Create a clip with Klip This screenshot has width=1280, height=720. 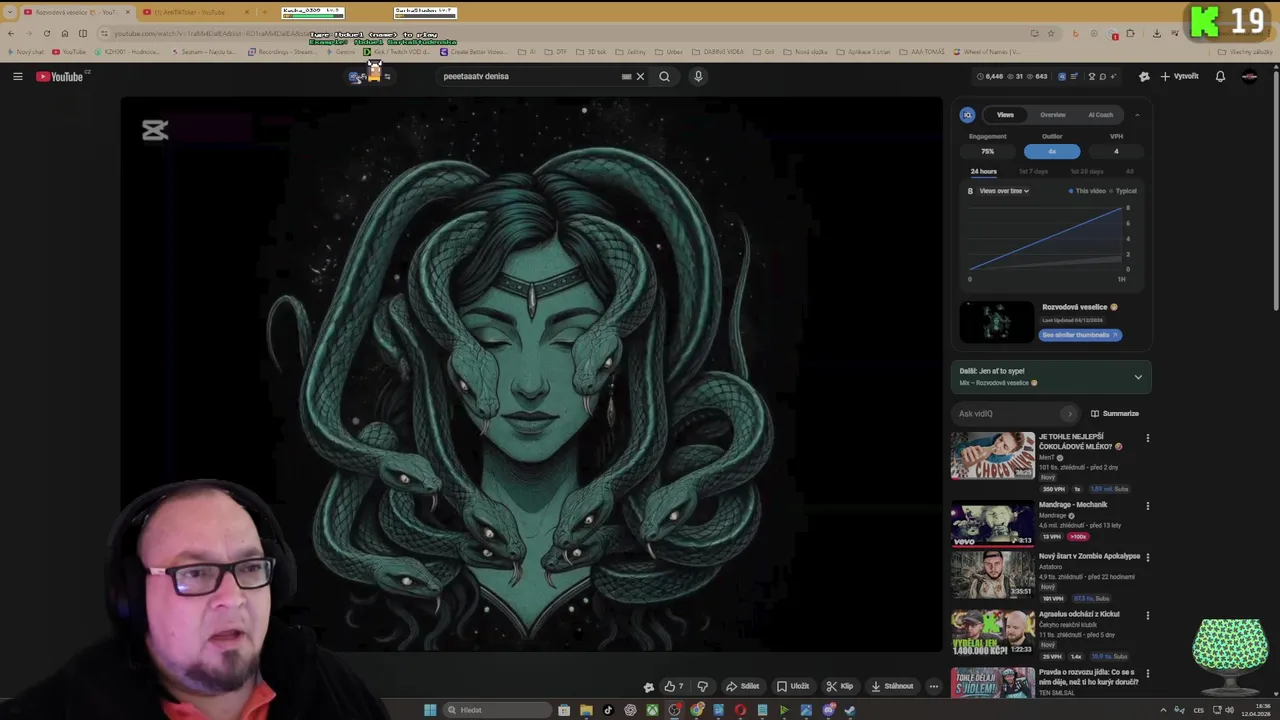840,686
